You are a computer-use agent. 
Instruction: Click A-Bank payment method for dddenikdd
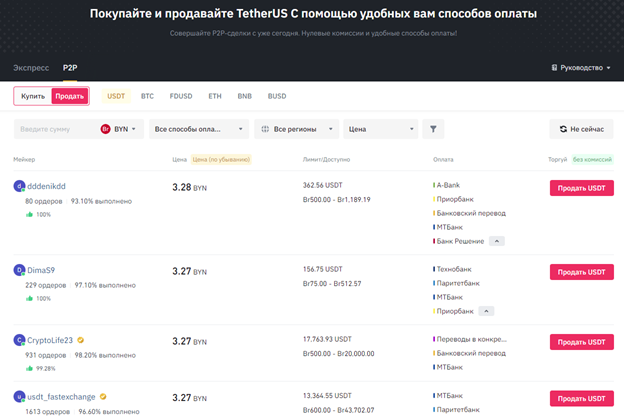pyautogui.click(x=447, y=185)
